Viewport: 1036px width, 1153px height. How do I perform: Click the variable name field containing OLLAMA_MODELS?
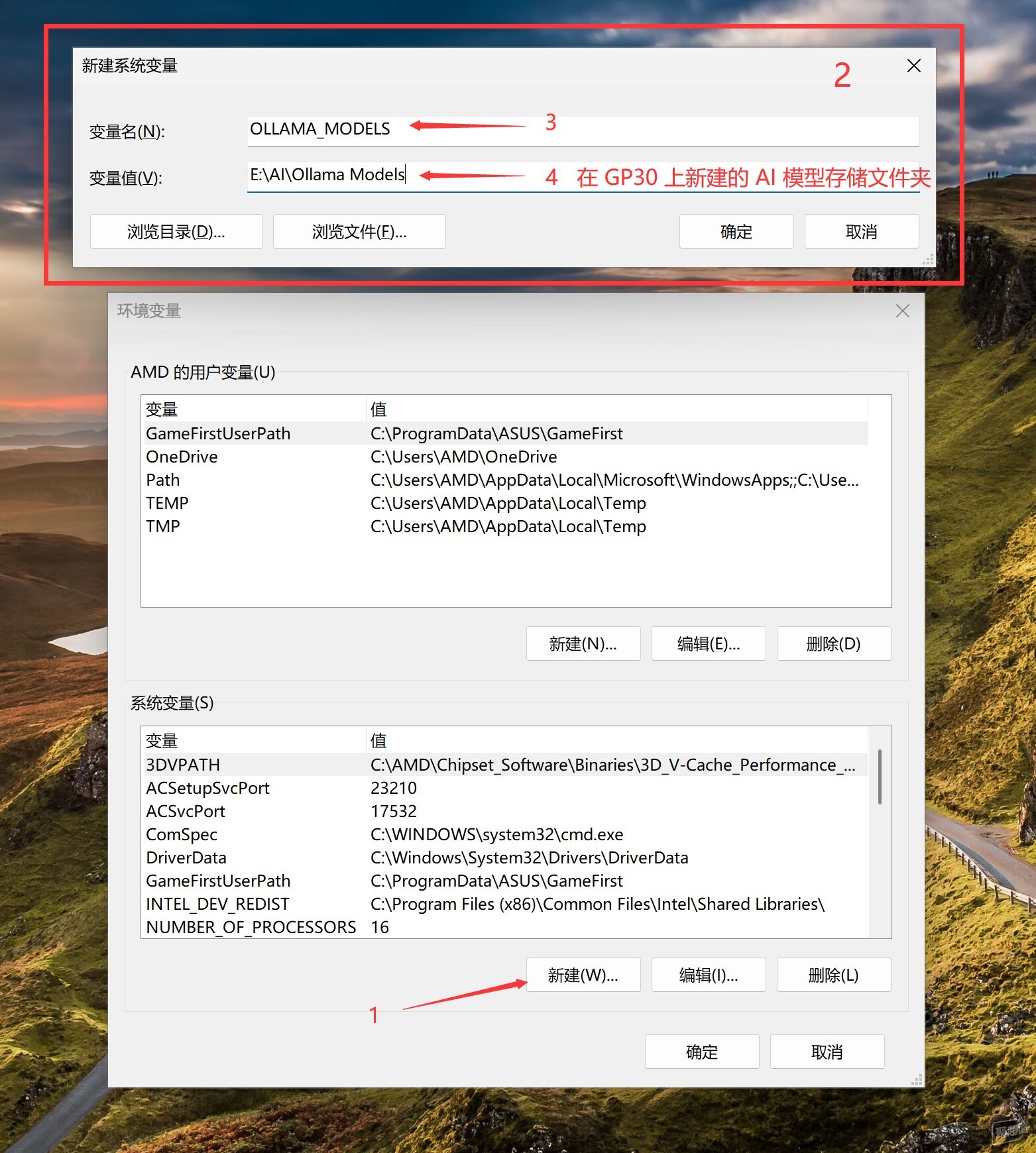tap(583, 131)
